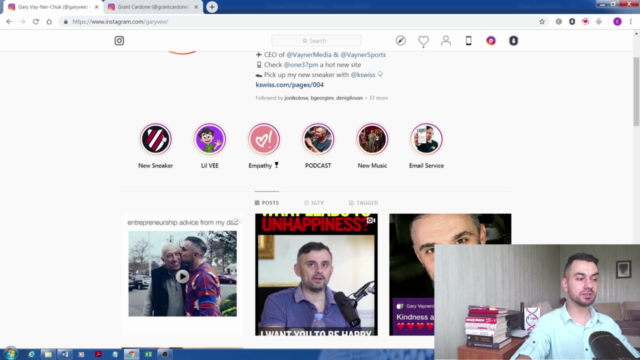Open the activity heart icon
The height and width of the screenshot is (360, 640).
tap(423, 41)
